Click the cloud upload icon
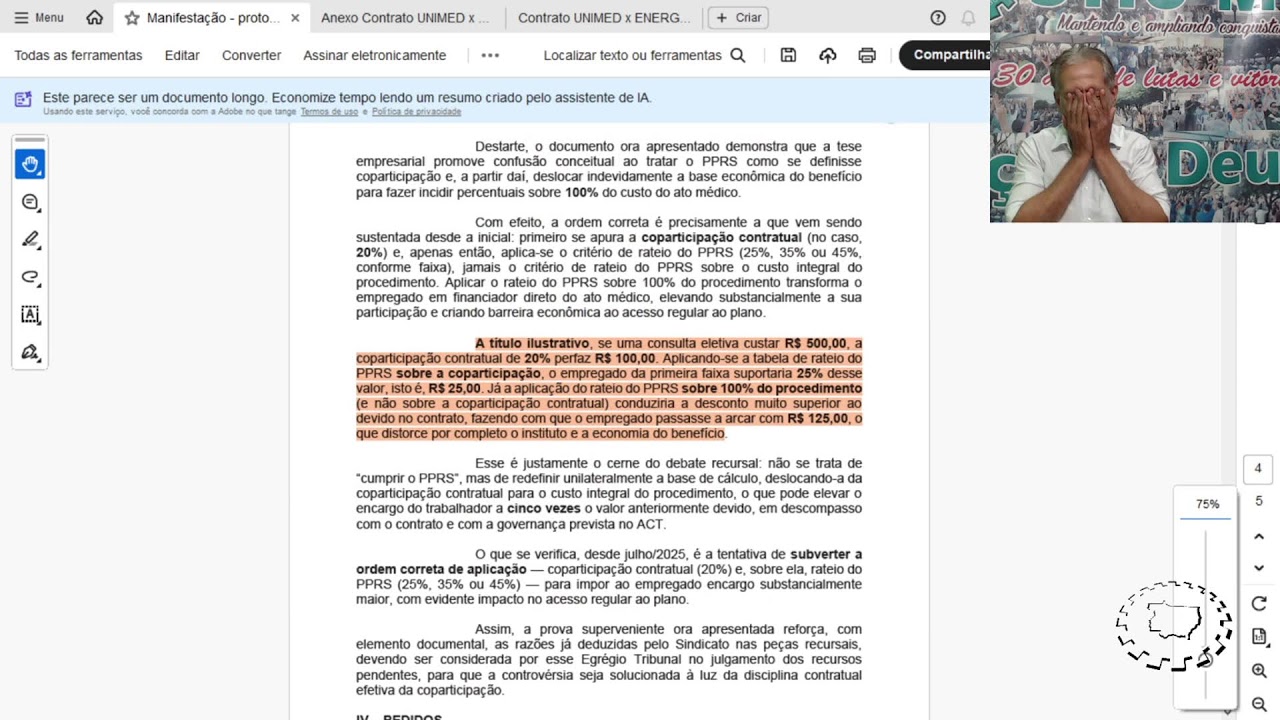1280x720 pixels. coord(828,55)
